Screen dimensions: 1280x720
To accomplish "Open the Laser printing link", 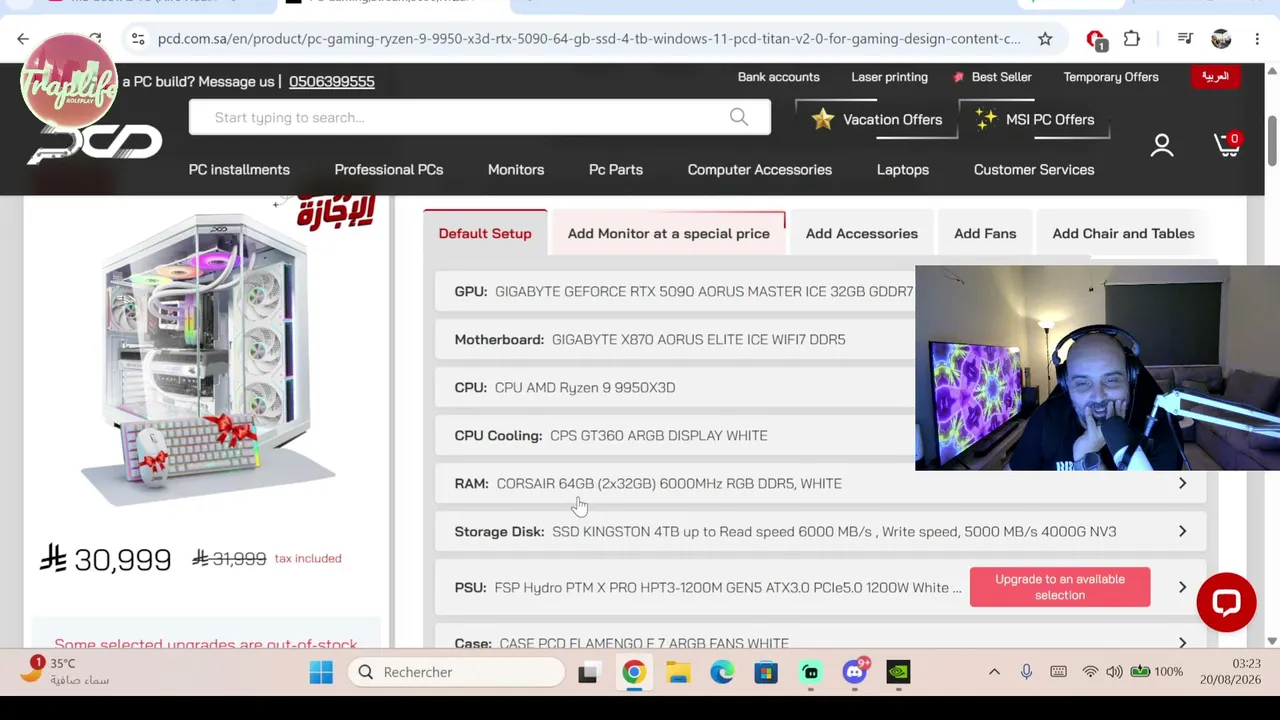I will pos(890,77).
